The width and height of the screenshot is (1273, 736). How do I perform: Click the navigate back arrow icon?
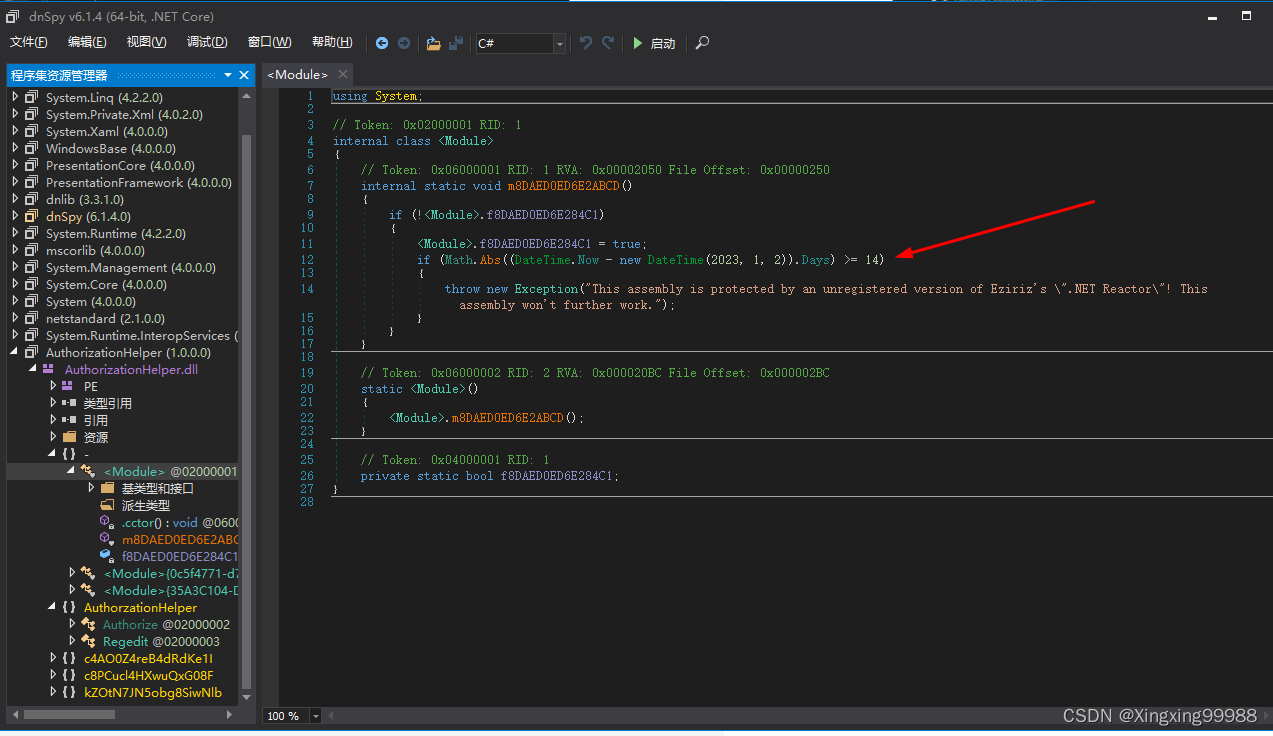382,43
